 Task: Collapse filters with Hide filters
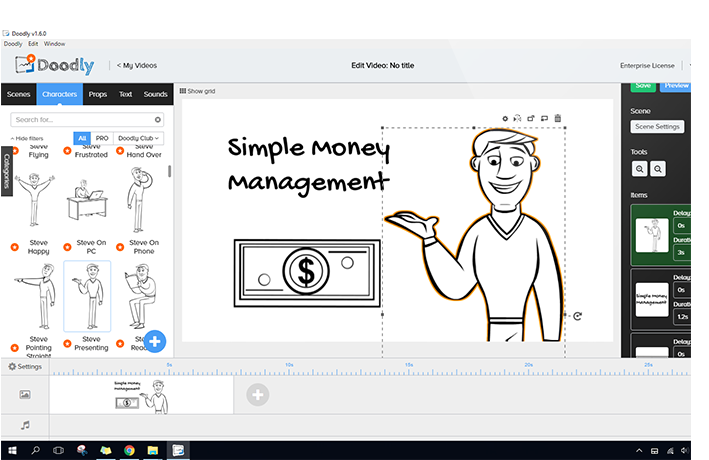27,138
